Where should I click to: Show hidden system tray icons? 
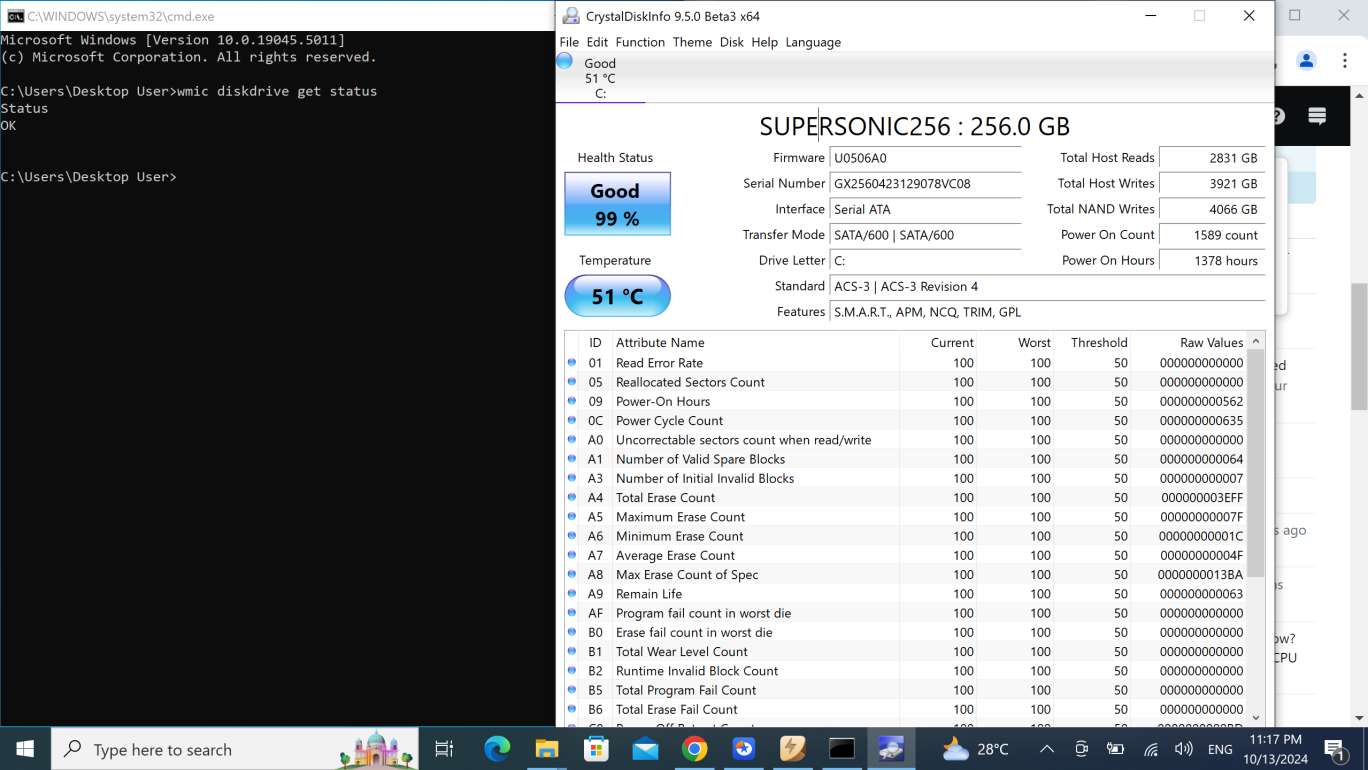coord(1046,749)
